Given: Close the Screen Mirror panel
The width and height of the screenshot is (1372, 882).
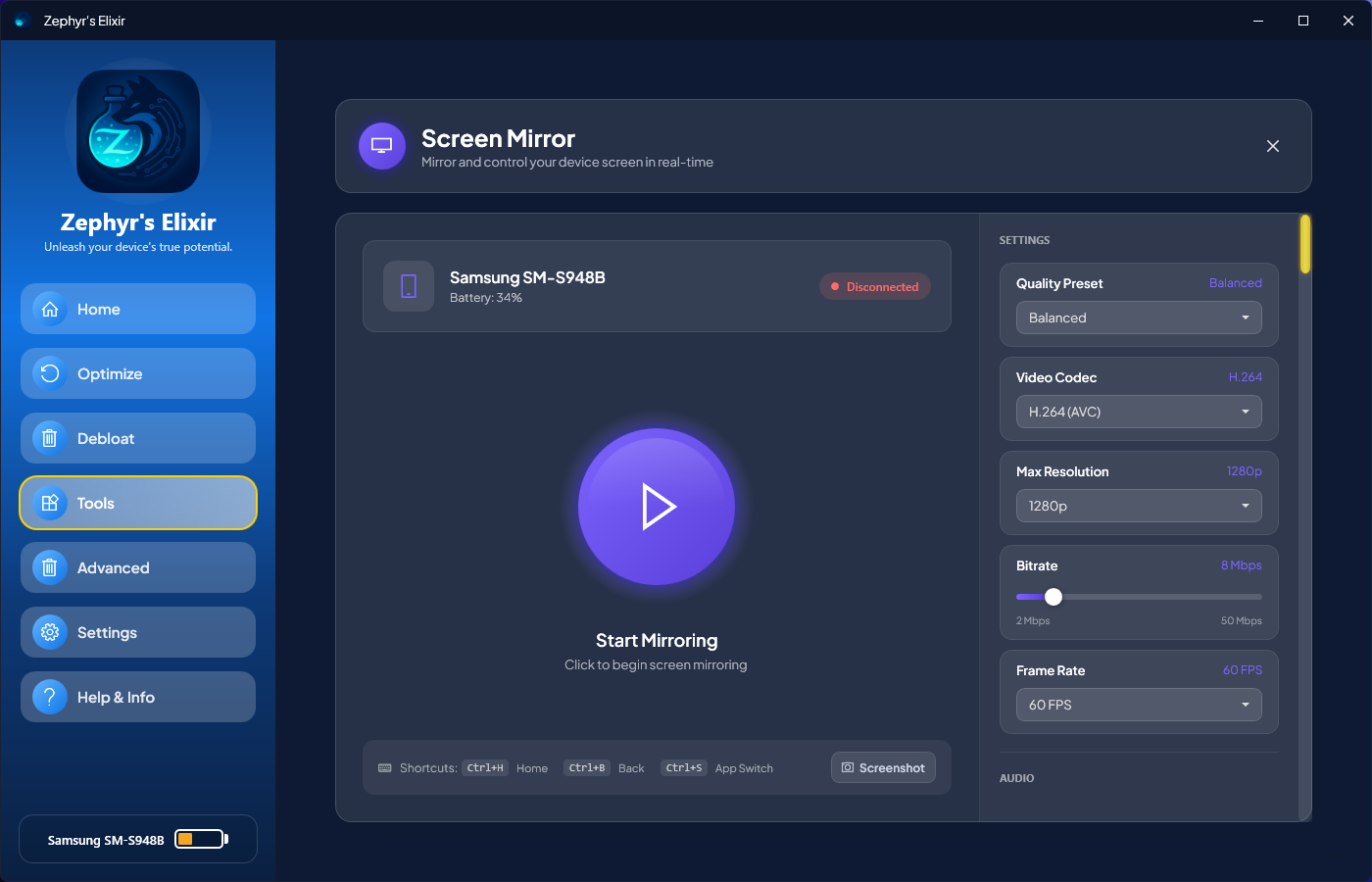Looking at the screenshot, I should pyautogui.click(x=1273, y=146).
